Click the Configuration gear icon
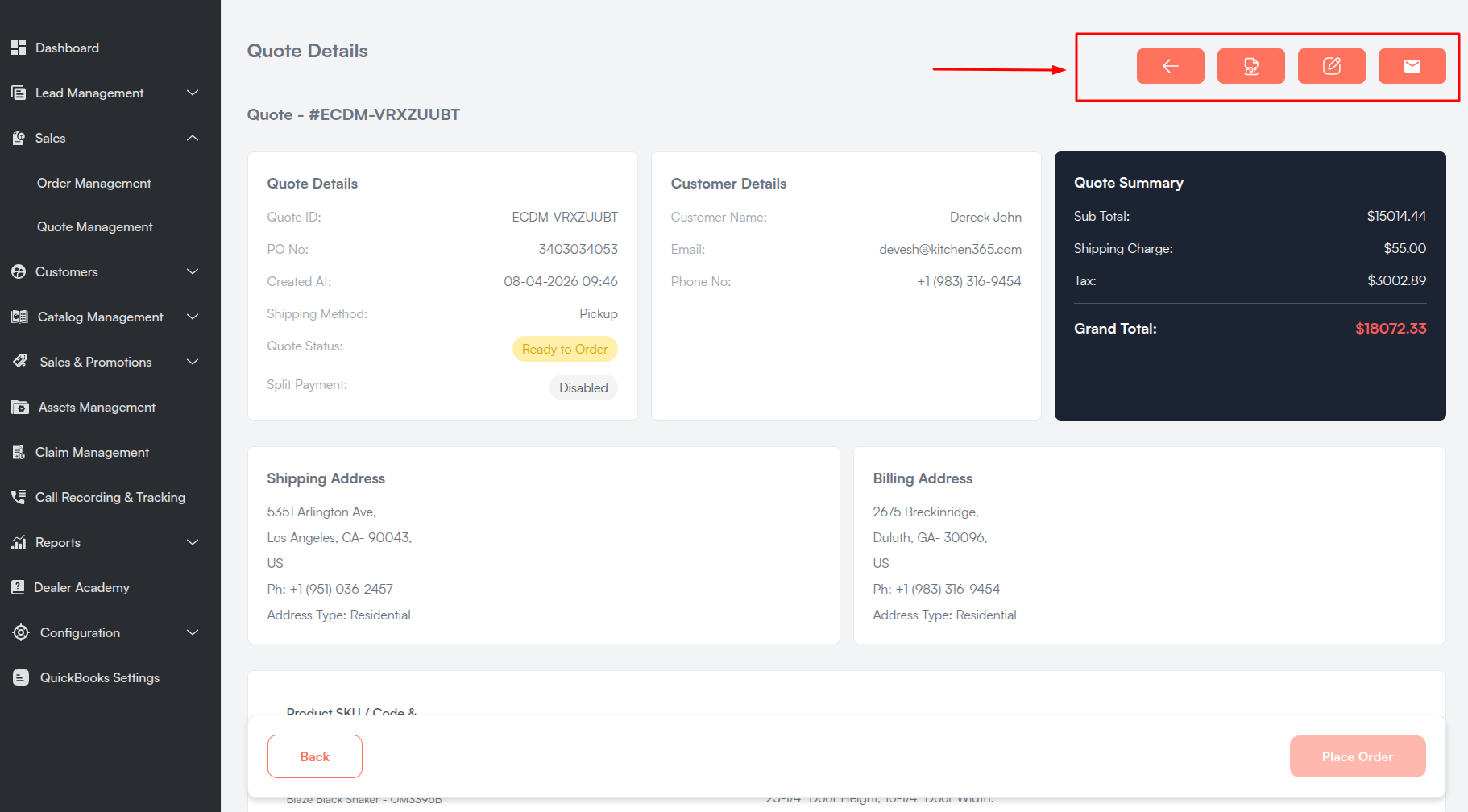The width and height of the screenshot is (1468, 812). point(21,632)
